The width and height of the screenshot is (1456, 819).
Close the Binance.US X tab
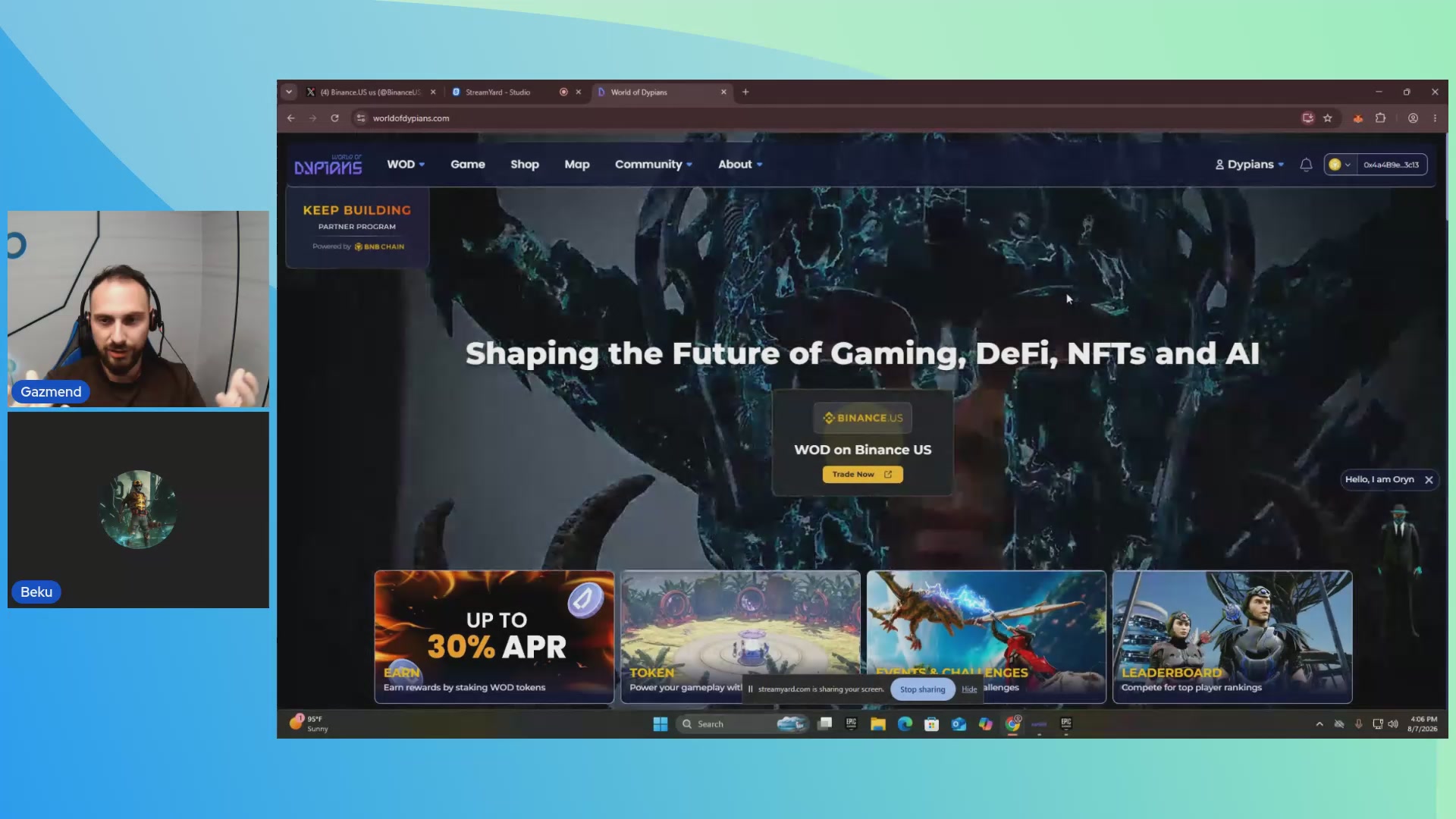coord(433,92)
